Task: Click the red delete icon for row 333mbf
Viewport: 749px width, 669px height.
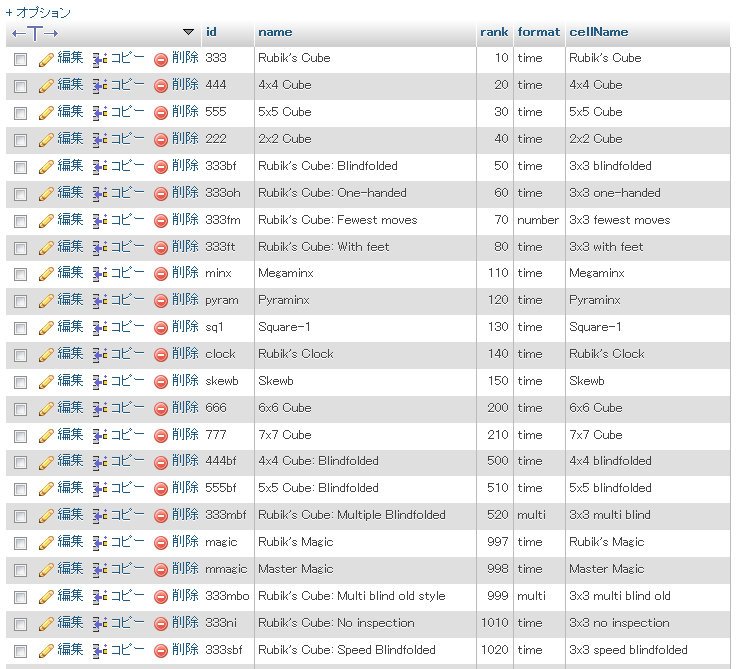Action: coord(161,517)
